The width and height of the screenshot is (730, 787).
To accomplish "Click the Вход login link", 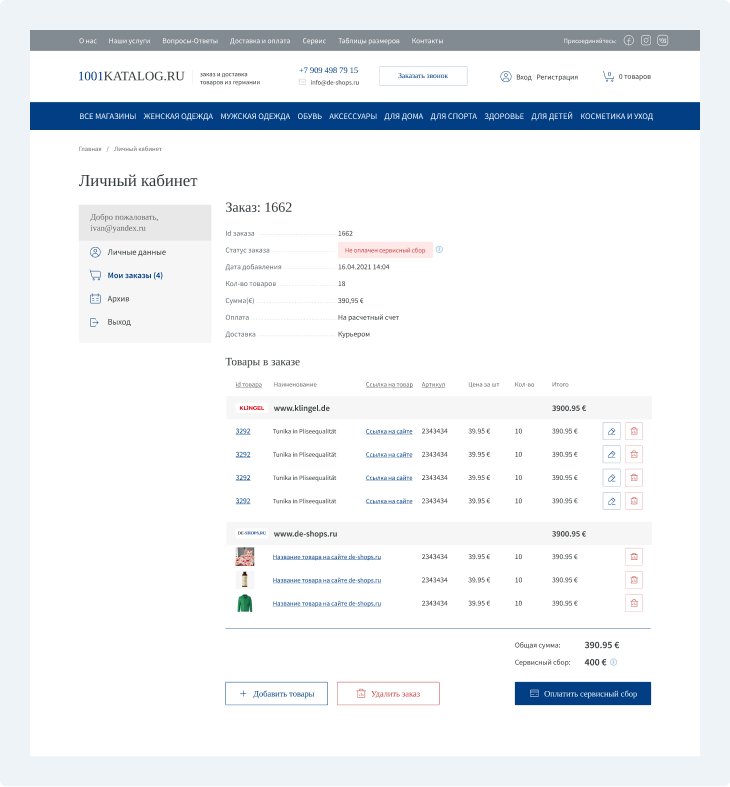I will tap(524, 77).
